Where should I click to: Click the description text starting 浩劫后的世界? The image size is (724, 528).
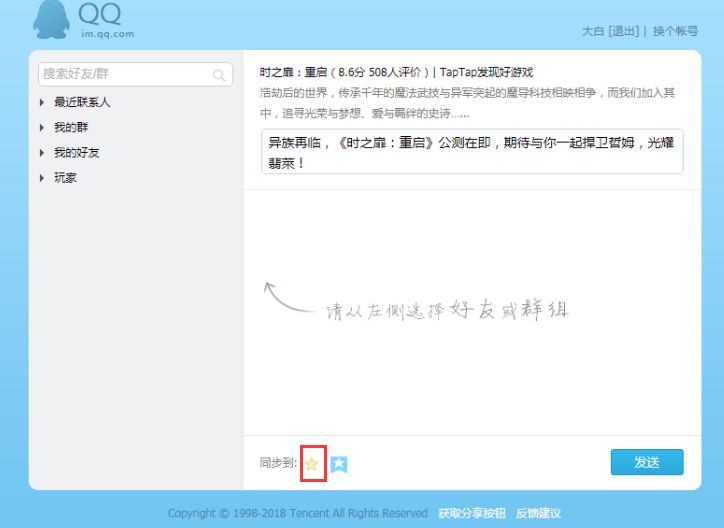pyautogui.click(x=467, y=103)
